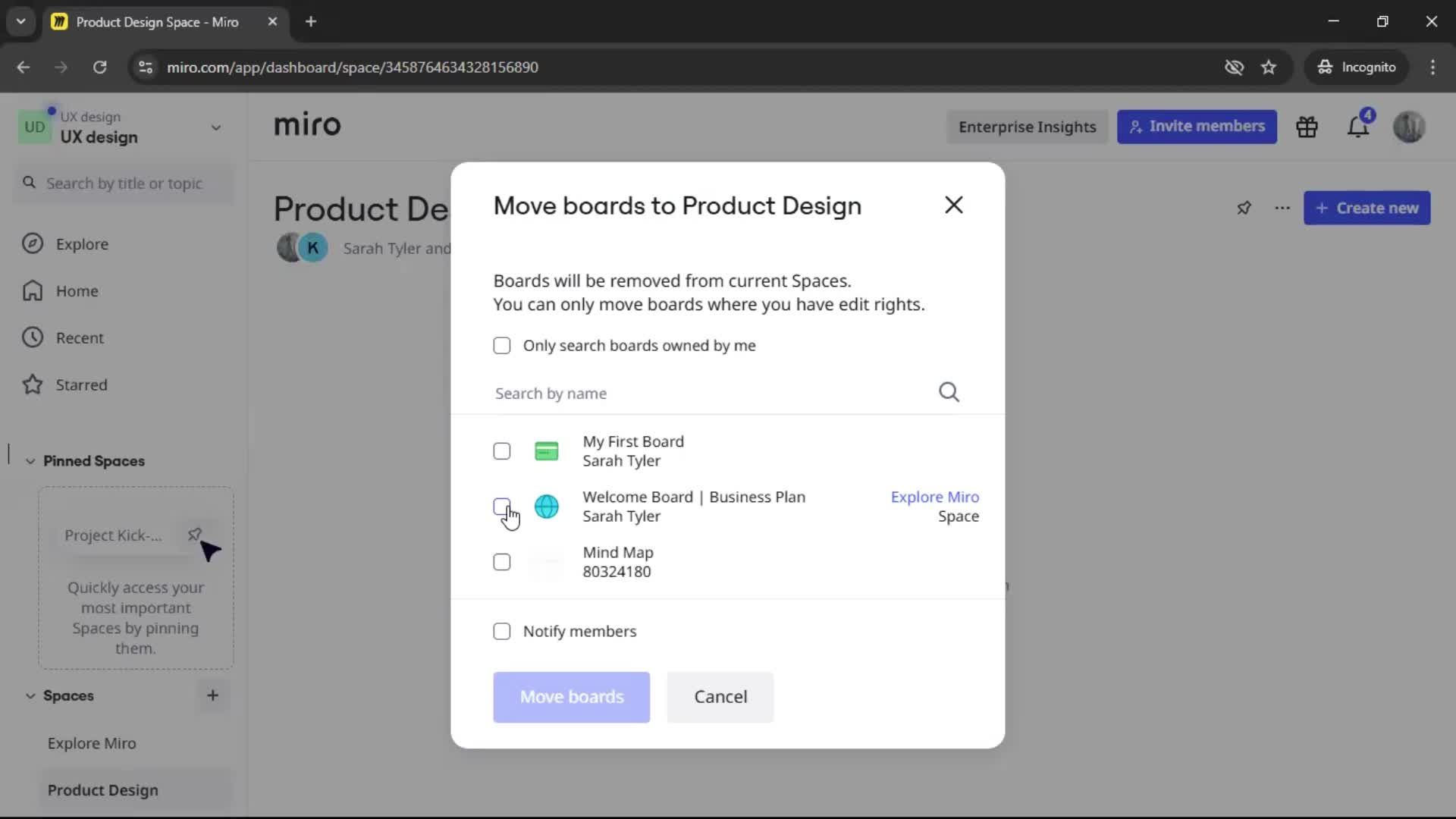Open Chrome three-dot menu

[x=1432, y=67]
